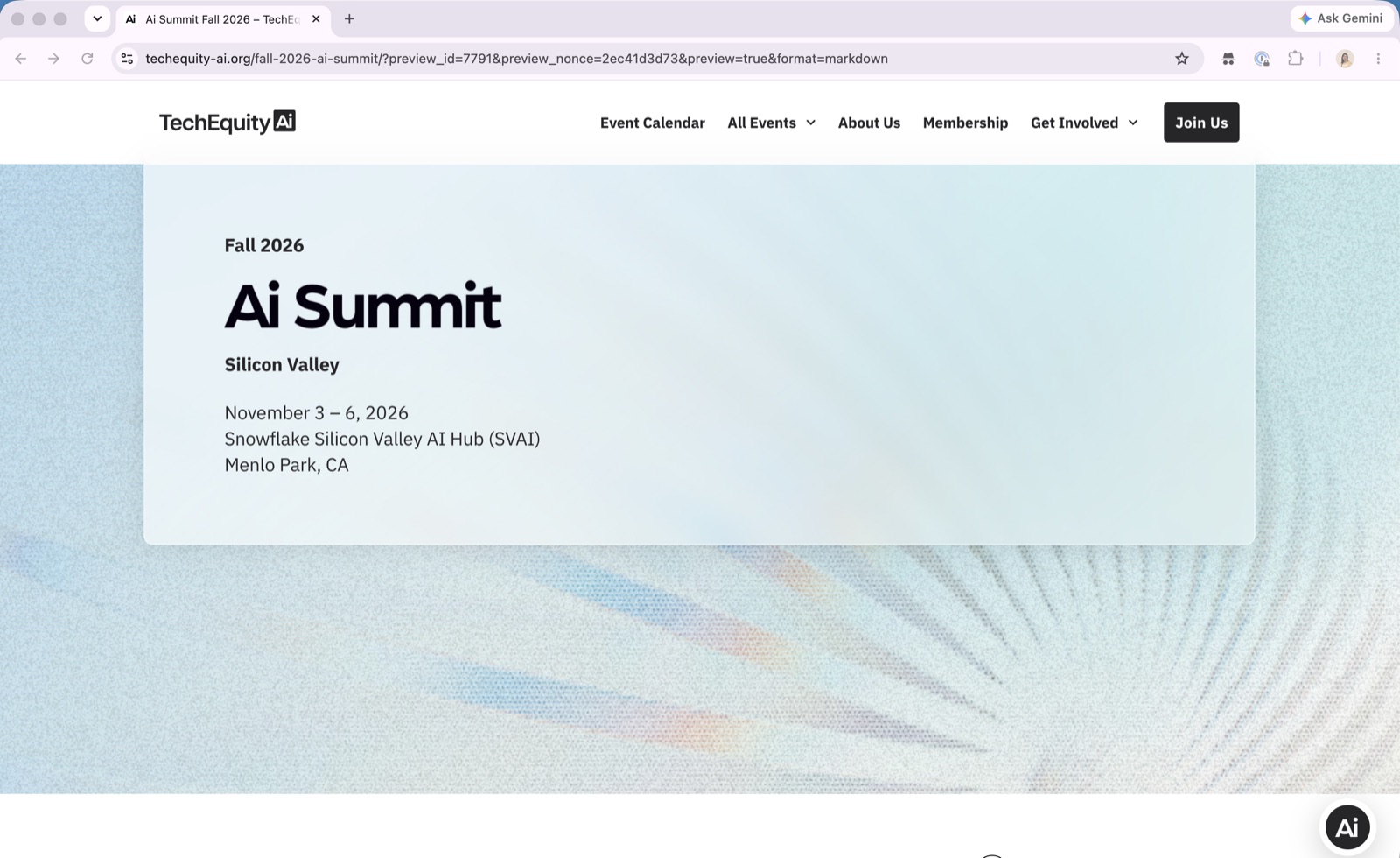Open the Event Calendar nav link
Screen dimensions: 1400x858
pos(652,123)
